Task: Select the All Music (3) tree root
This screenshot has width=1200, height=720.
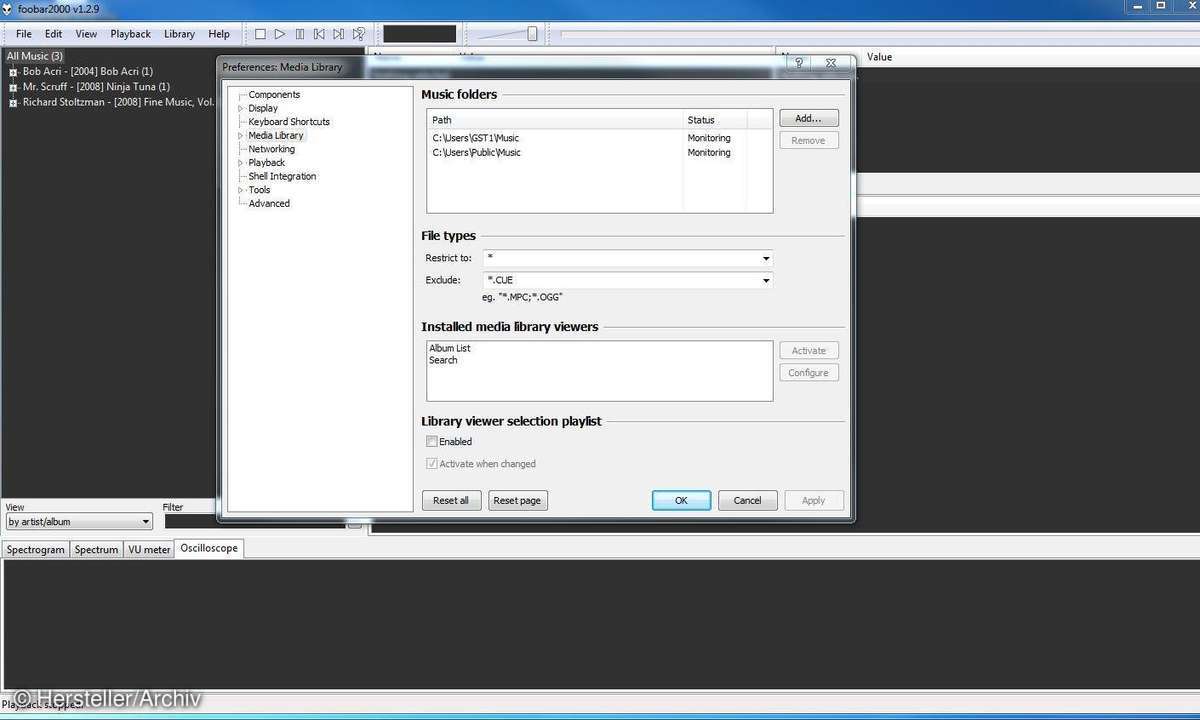Action: (35, 56)
